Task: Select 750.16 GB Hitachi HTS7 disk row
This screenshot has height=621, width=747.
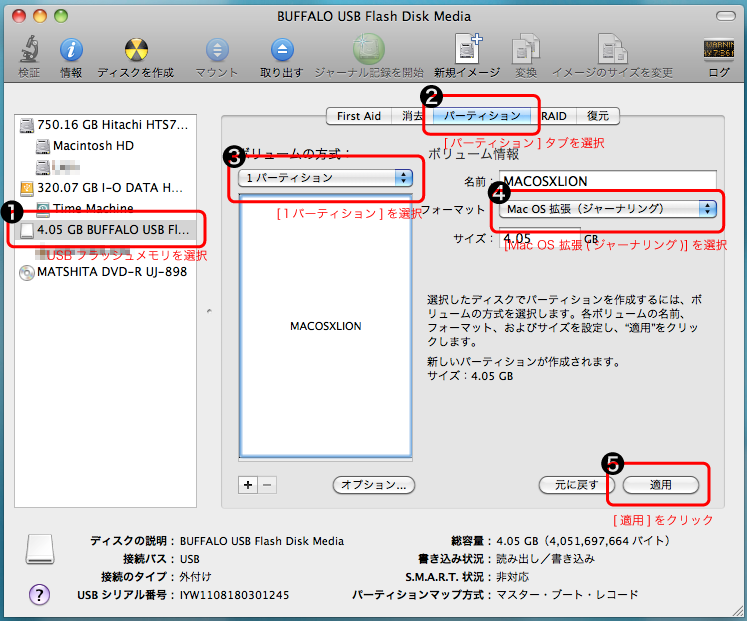Action: pos(105,125)
